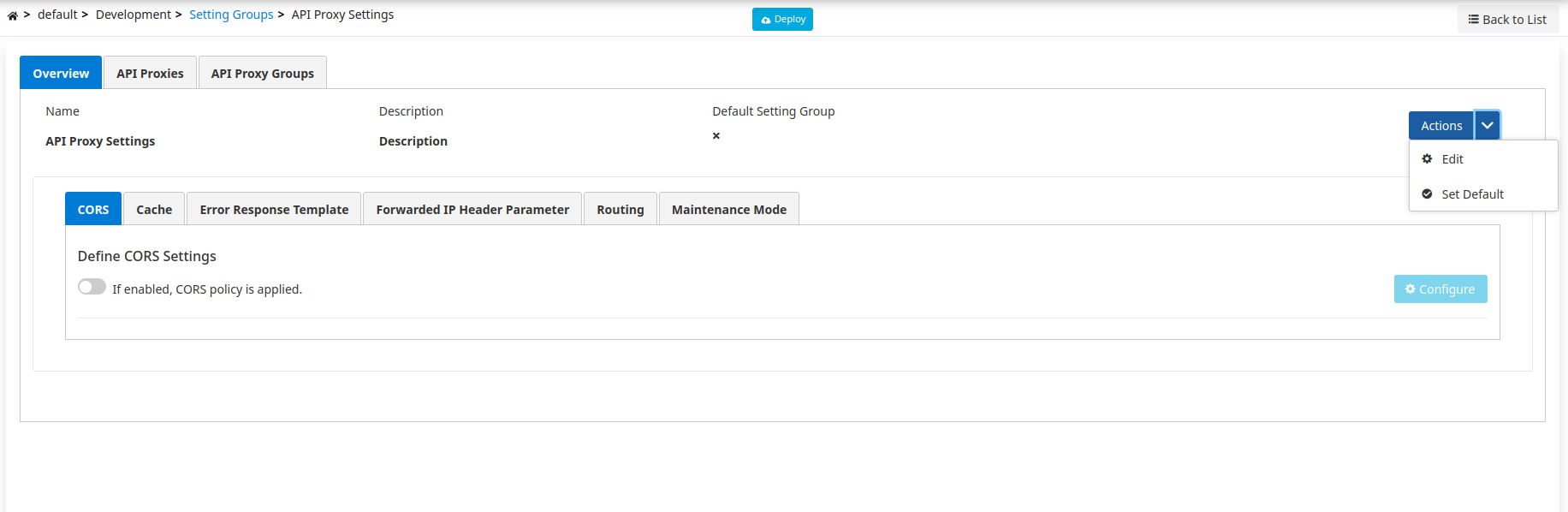This screenshot has width=1568, height=512.
Task: Click the home icon in breadcrumb
Action: tap(13, 15)
